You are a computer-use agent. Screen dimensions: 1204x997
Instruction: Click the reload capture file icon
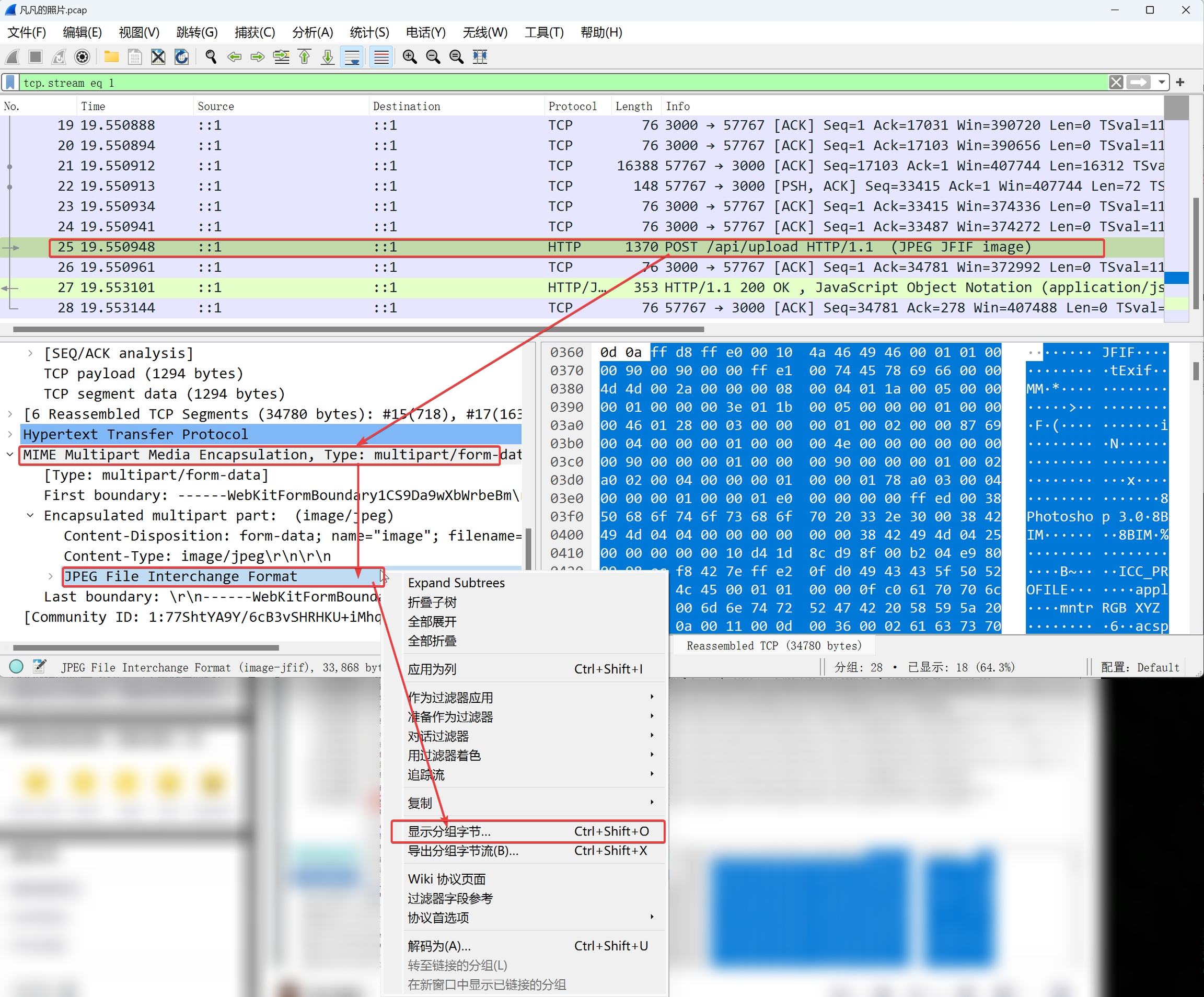coord(181,57)
